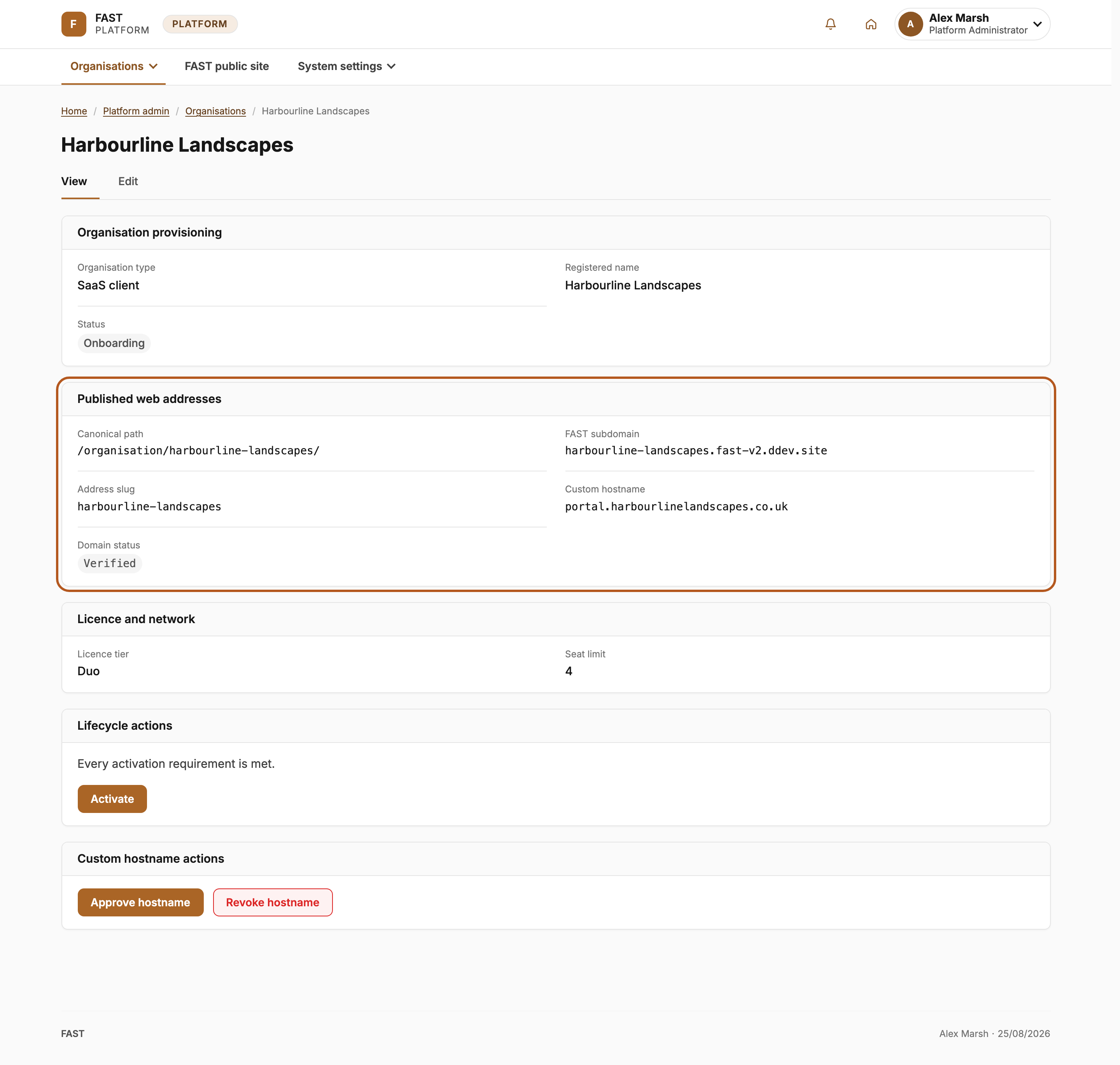The image size is (1120, 1065).
Task: Follow the Platform admin breadcrumb
Action: pyautogui.click(x=136, y=111)
